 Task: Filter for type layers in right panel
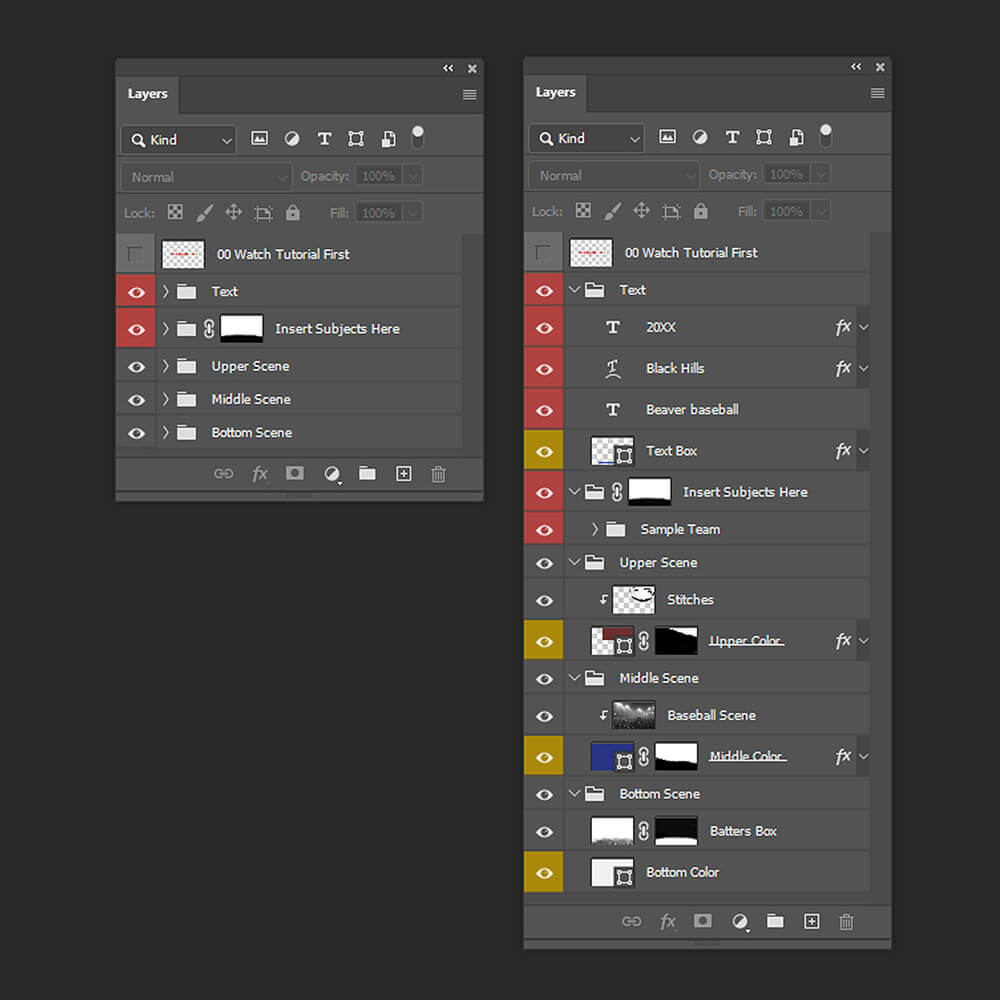click(x=732, y=138)
